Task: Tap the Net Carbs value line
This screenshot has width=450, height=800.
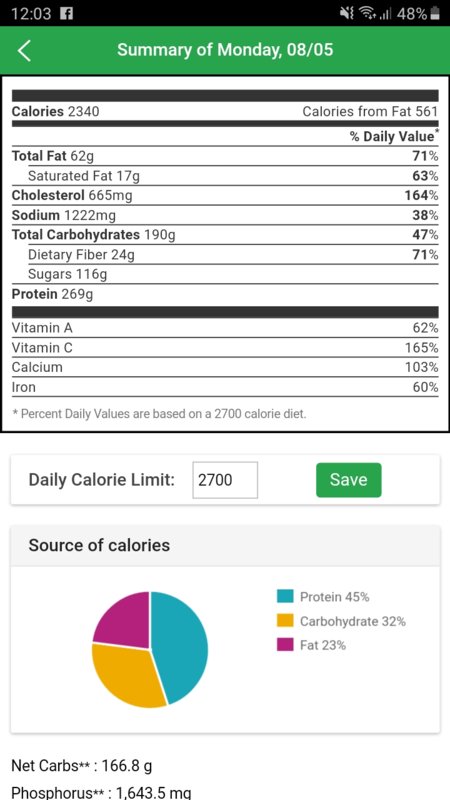Action: (x=82, y=766)
